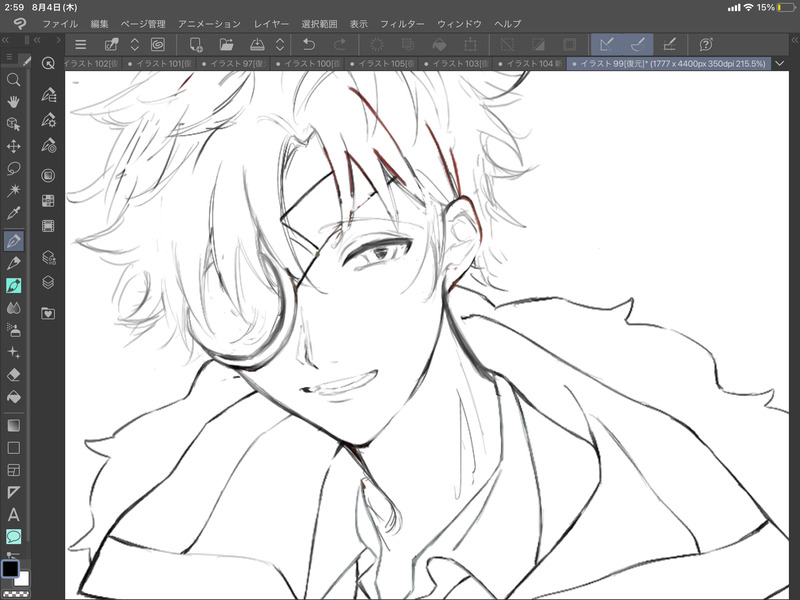Select the Frame Border panel tool
This screenshot has height=600, width=800.
coord(14,470)
